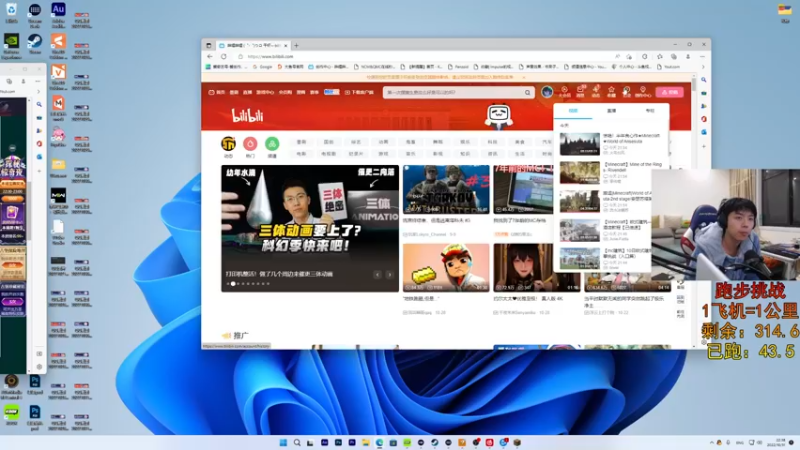Open Steam from the taskbar
Image resolution: width=800 pixels, height=450 pixels.
pos(435,442)
